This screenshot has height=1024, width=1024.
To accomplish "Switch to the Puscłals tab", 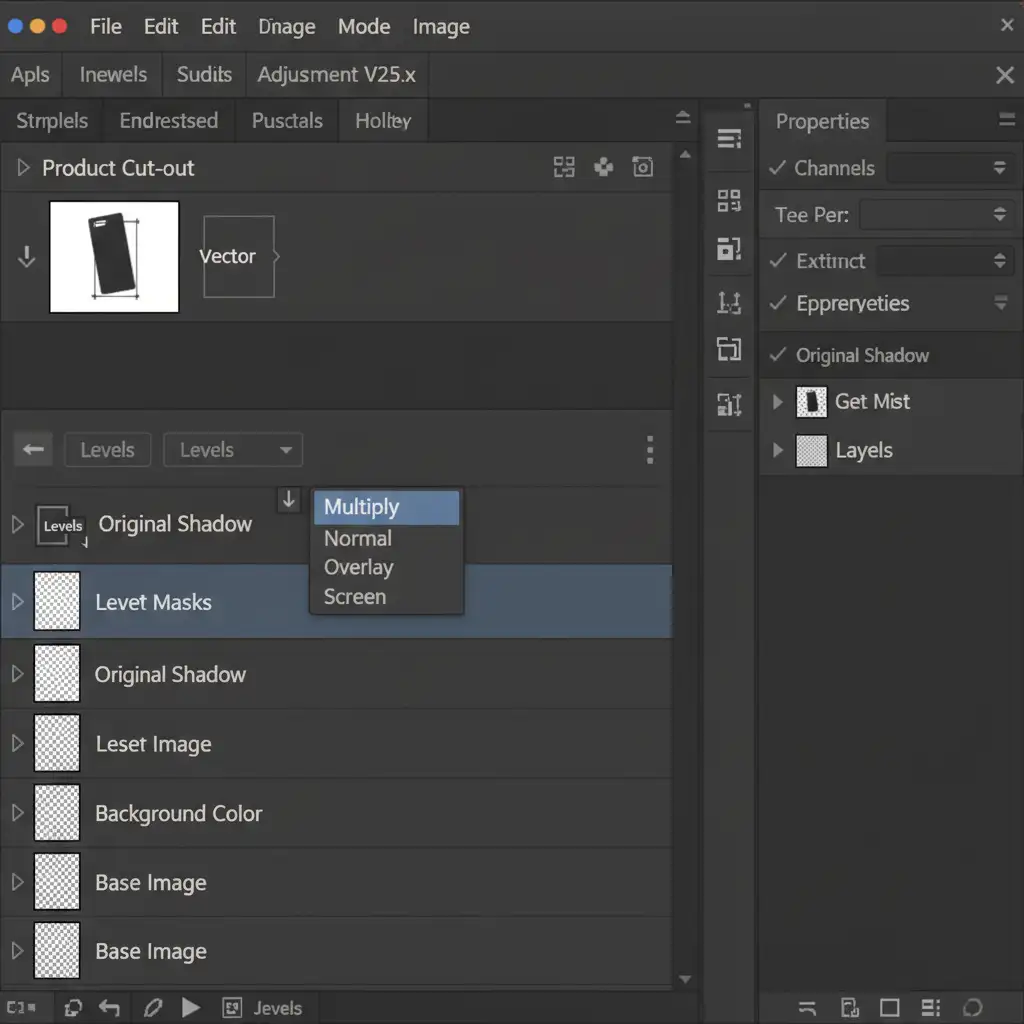I will [287, 121].
